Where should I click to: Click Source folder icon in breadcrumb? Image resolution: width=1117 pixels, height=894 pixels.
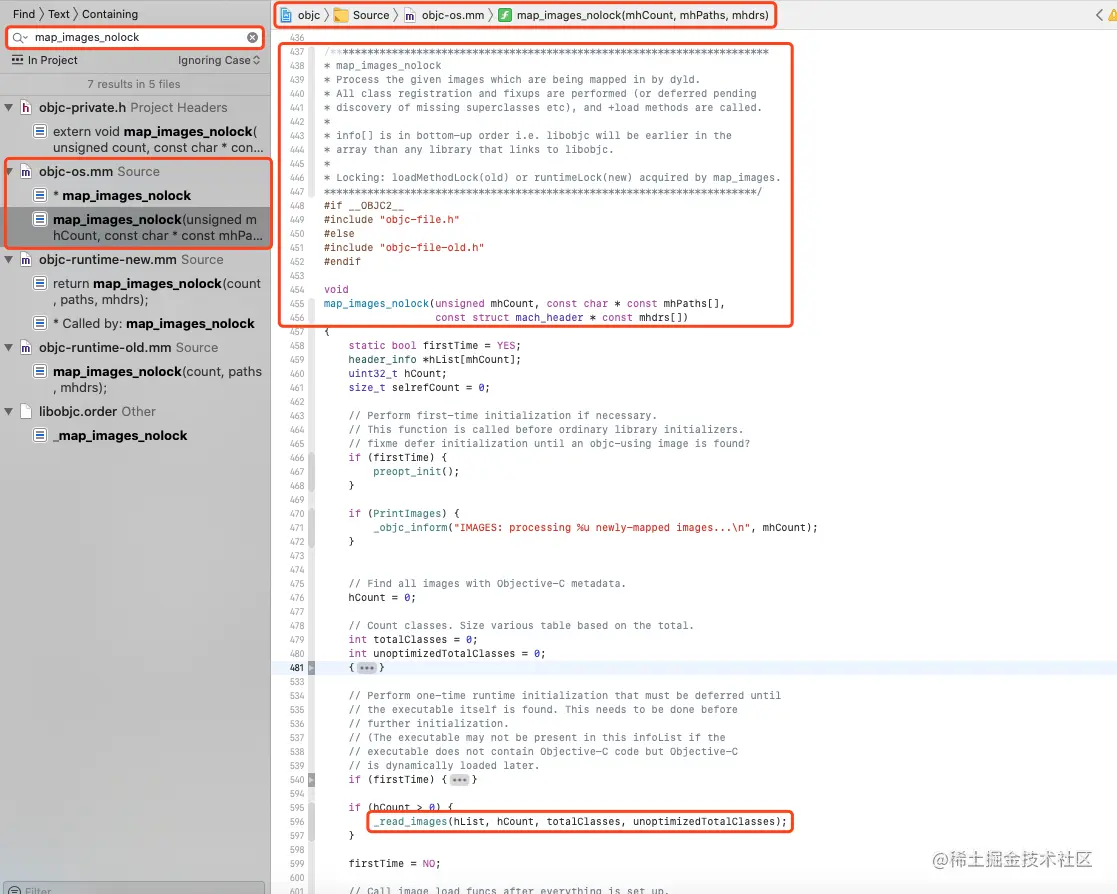click(341, 15)
